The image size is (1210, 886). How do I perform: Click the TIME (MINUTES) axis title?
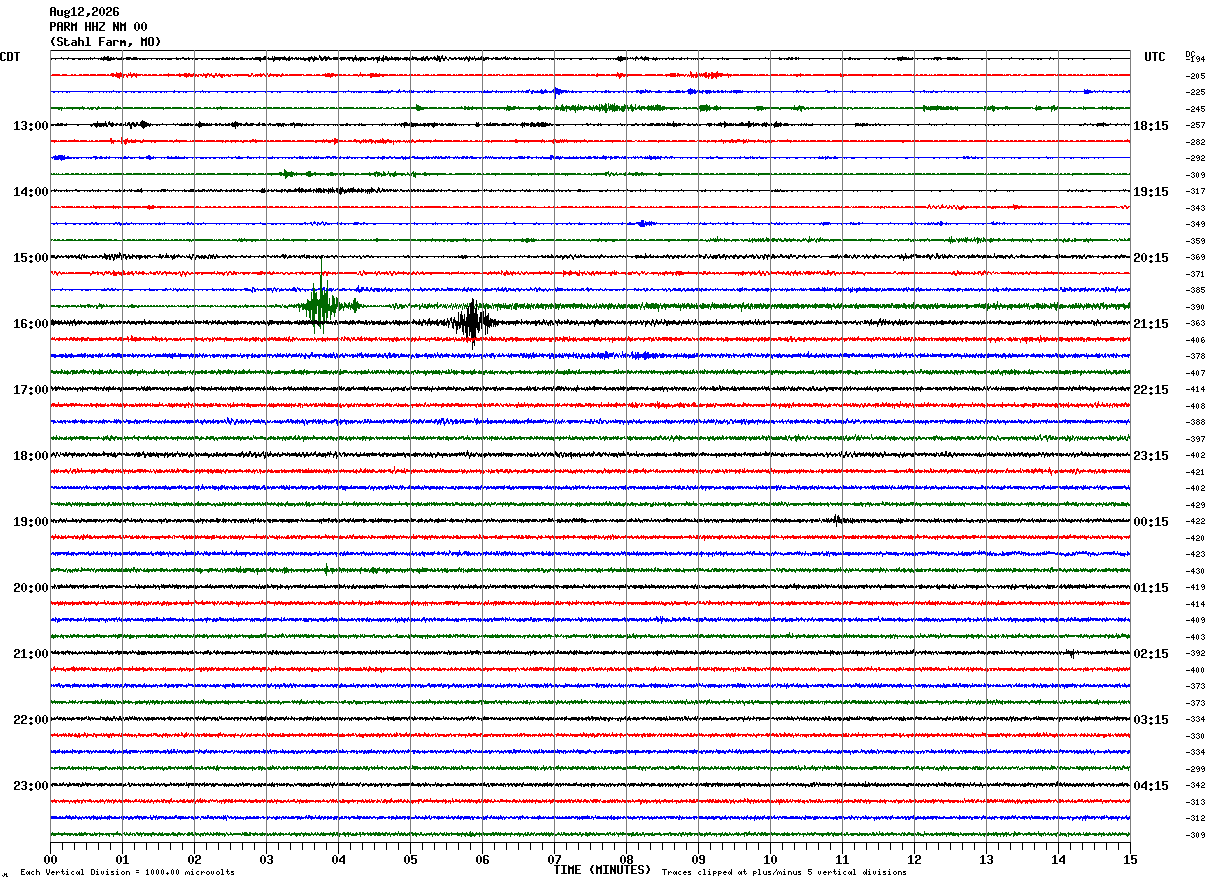pos(602,870)
